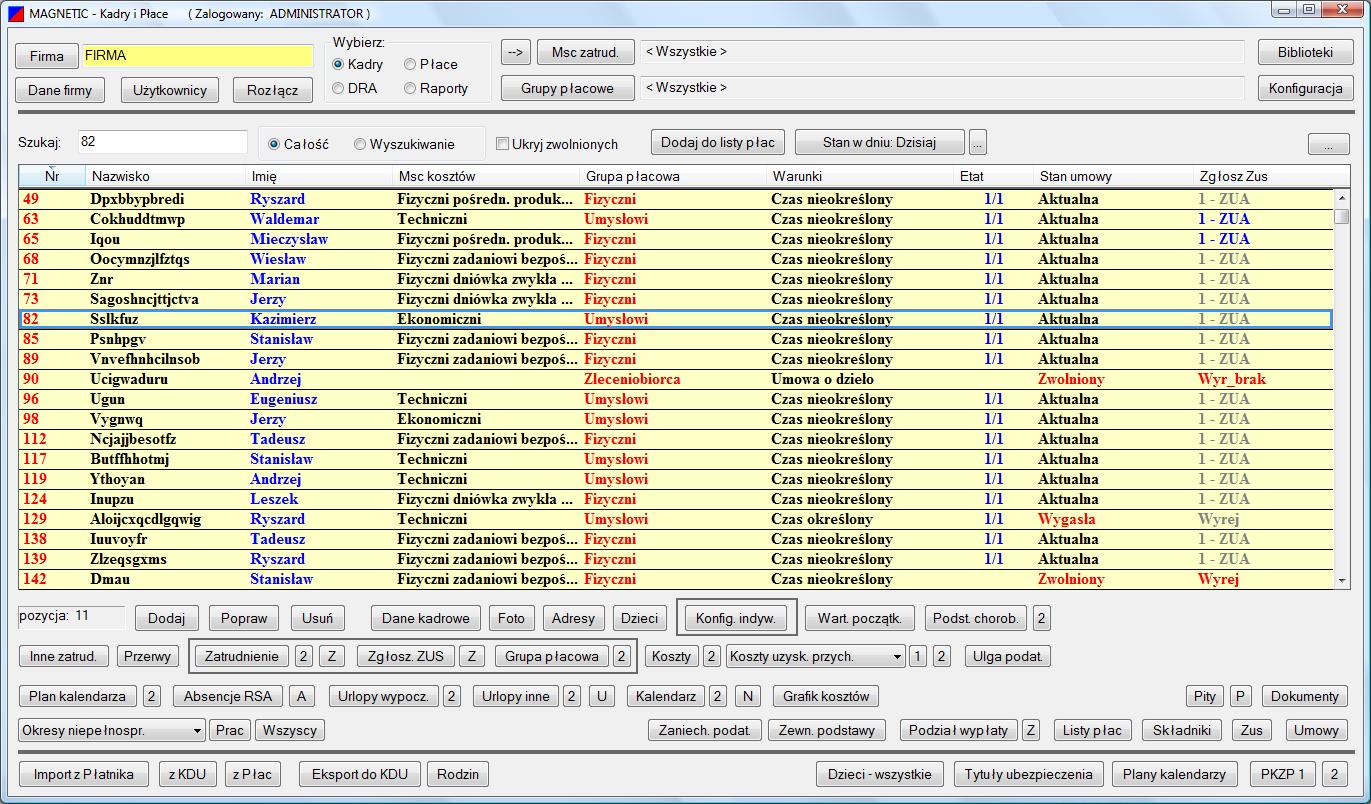Select row 142 Dmau
1371x804 pixels.
point(676,579)
